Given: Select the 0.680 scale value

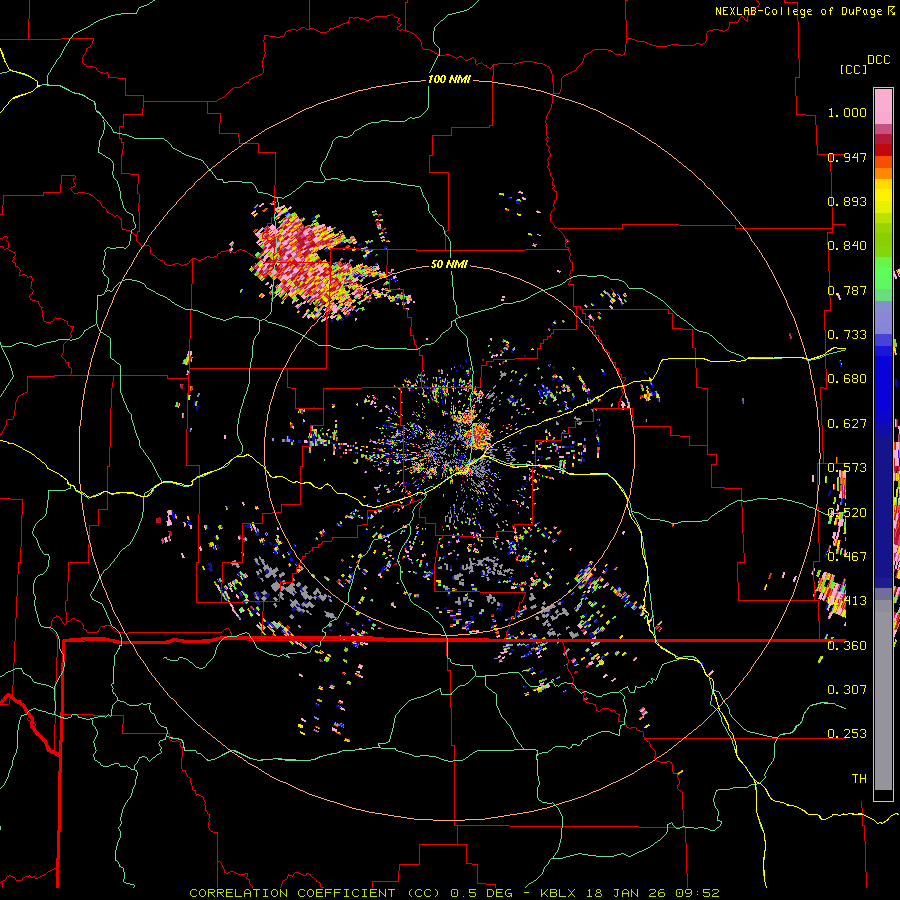Looking at the screenshot, I should coord(847,379).
